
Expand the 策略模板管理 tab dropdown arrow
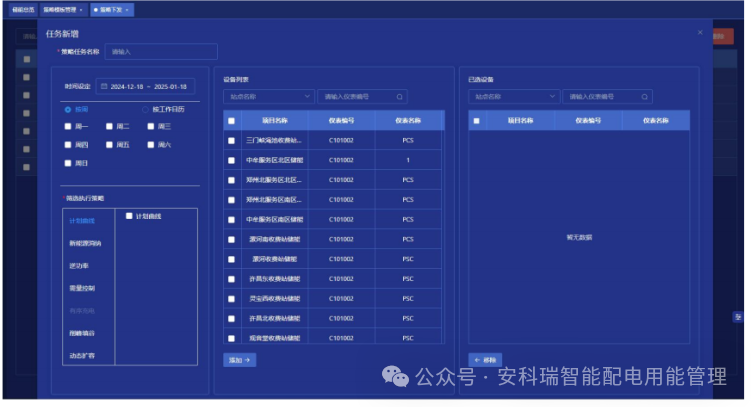(x=81, y=10)
